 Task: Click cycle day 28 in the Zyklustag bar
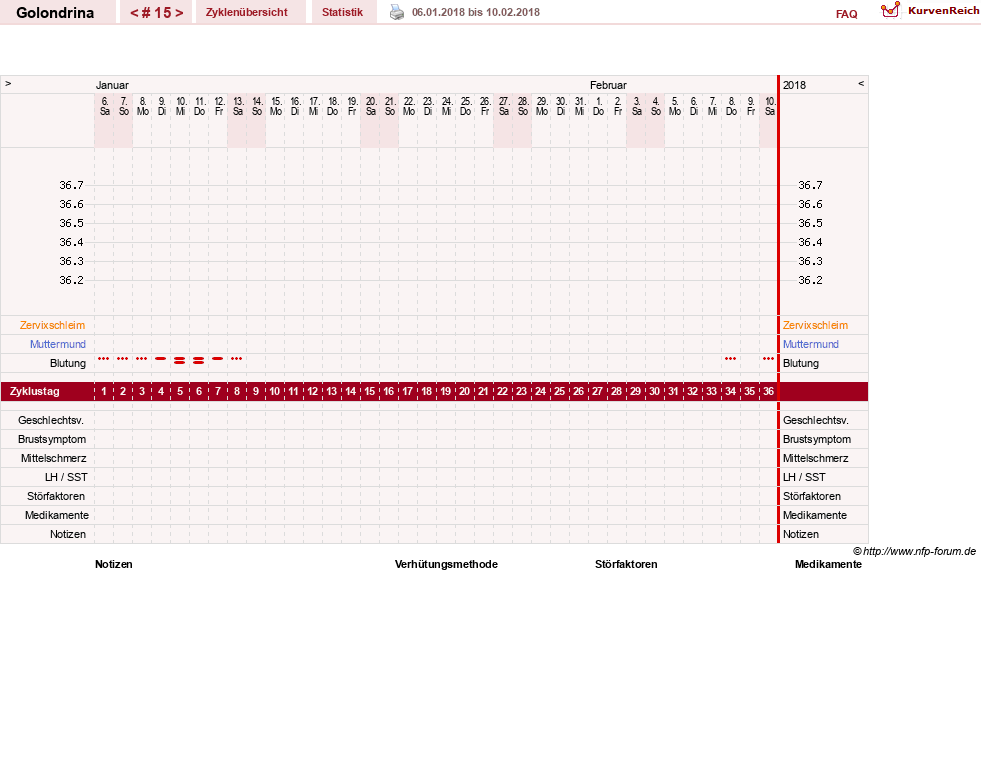616,392
